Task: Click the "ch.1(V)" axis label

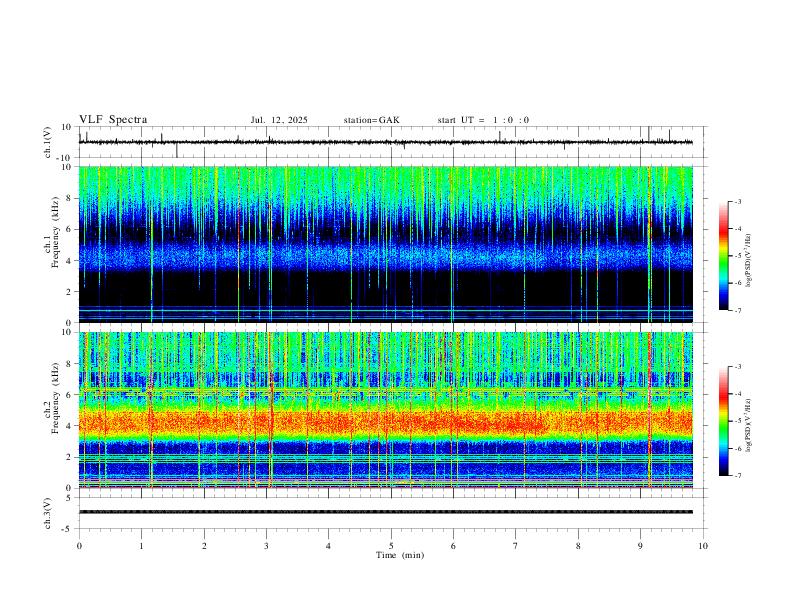Action: 48,142
